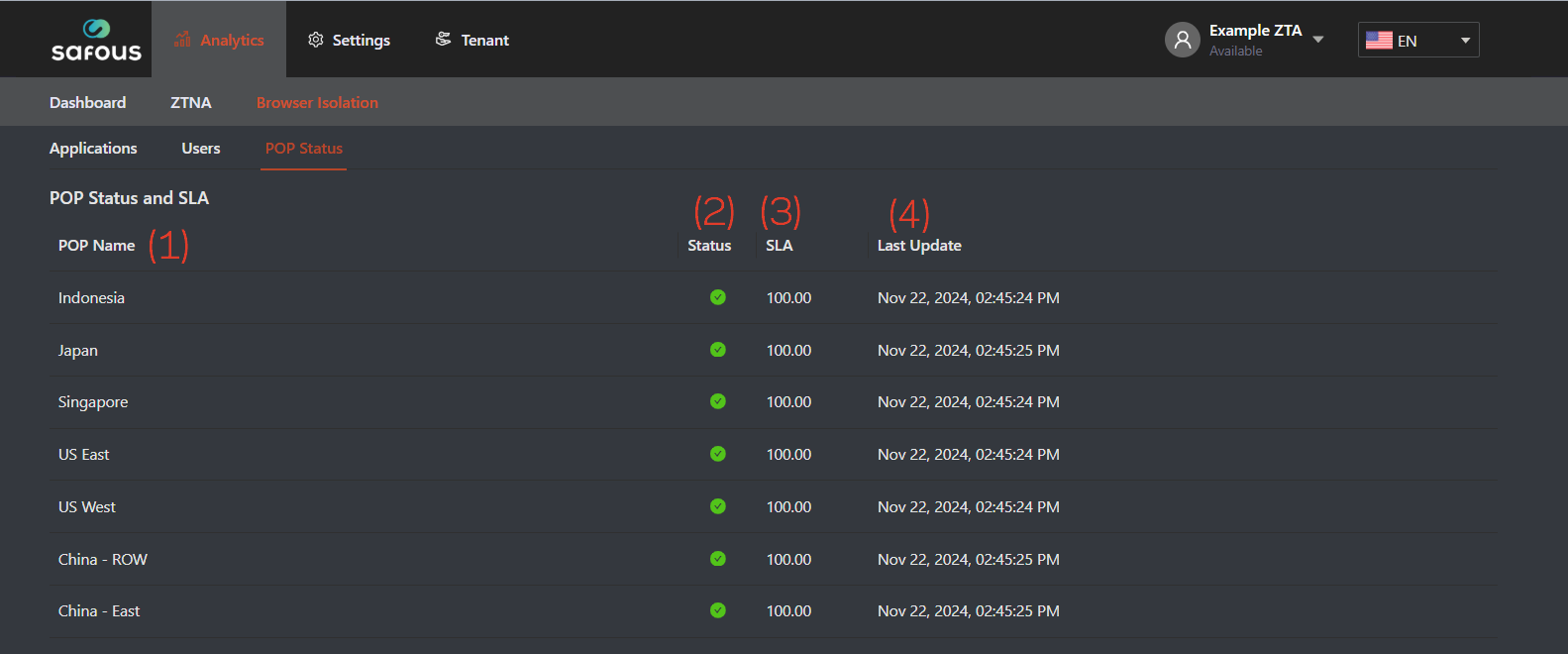Click the Example ZTA account name
The width and height of the screenshot is (1568, 654).
[x=1255, y=31]
